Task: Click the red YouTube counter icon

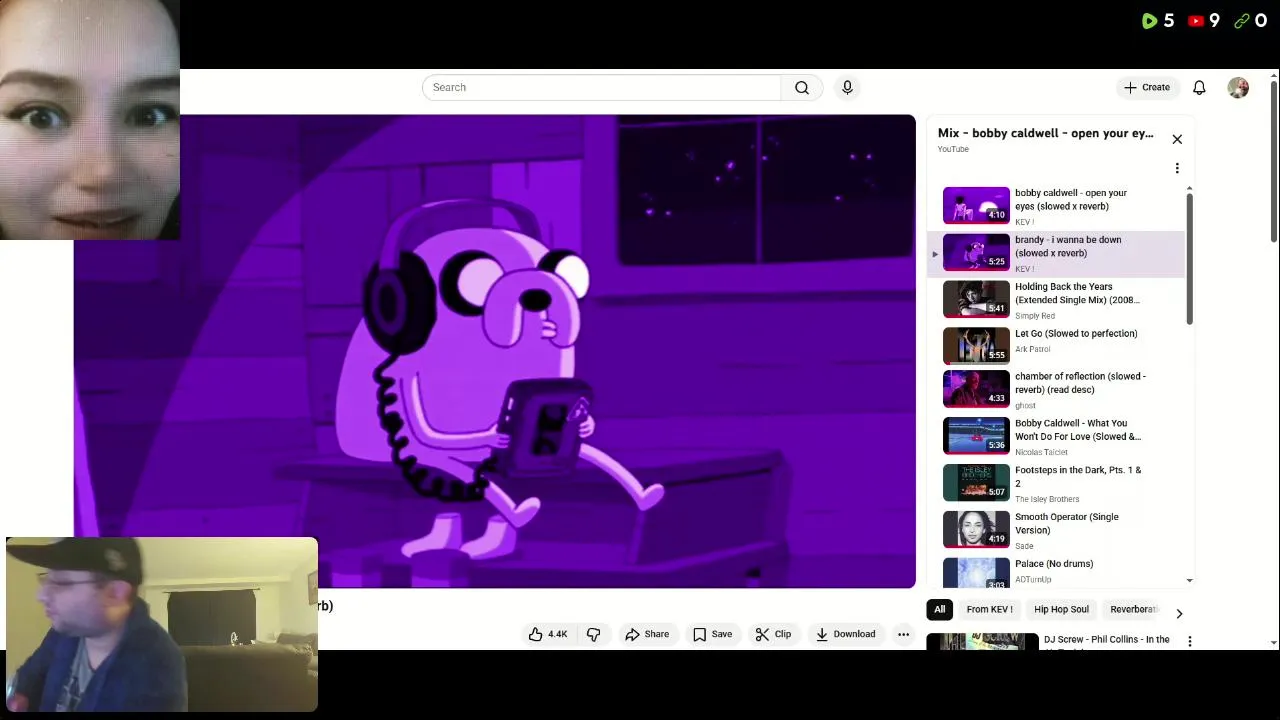Action: pyautogui.click(x=1196, y=20)
